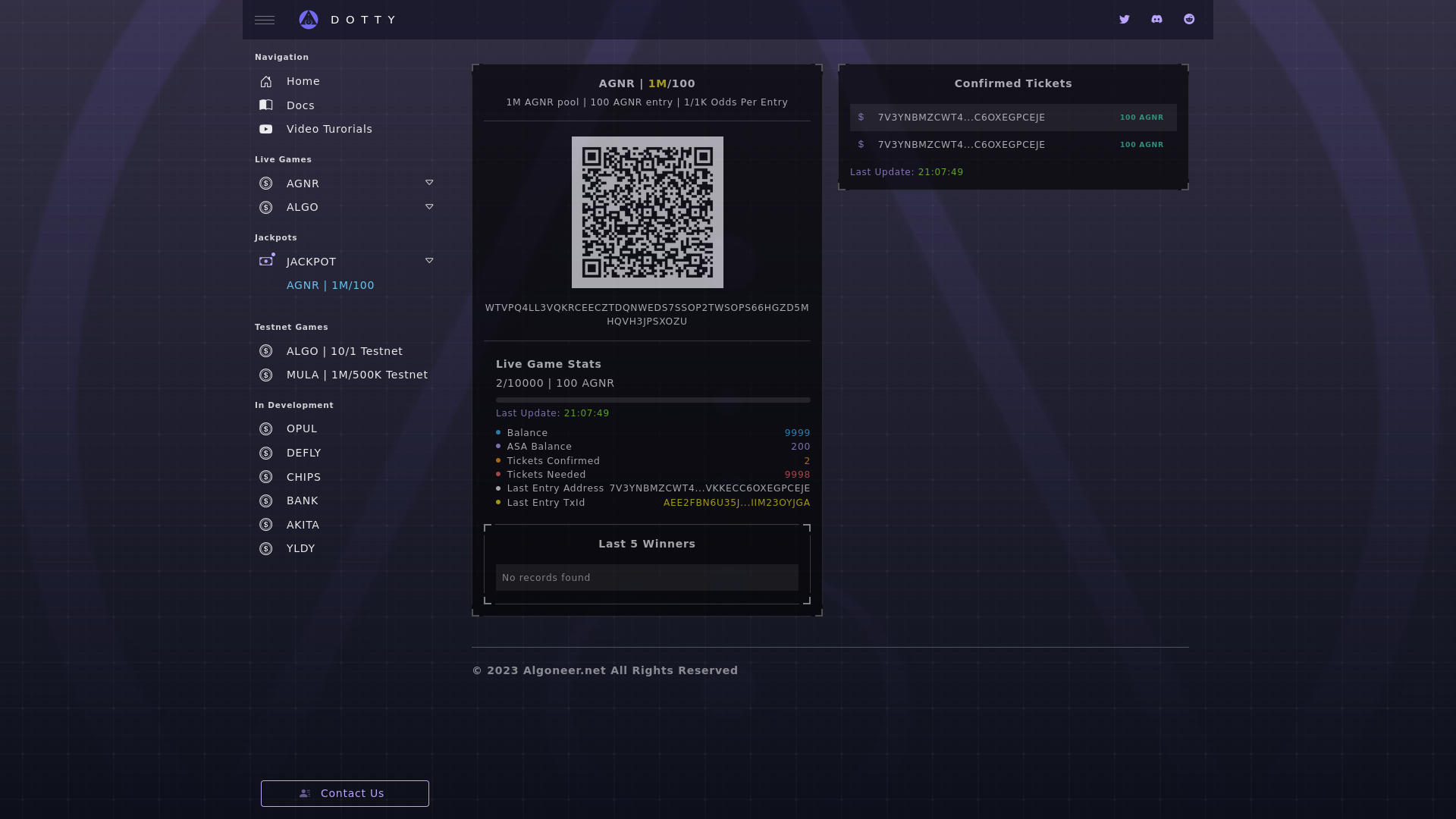The width and height of the screenshot is (1456, 819).
Task: Open ALGO | 10/1 Testnet game
Action: (x=344, y=351)
